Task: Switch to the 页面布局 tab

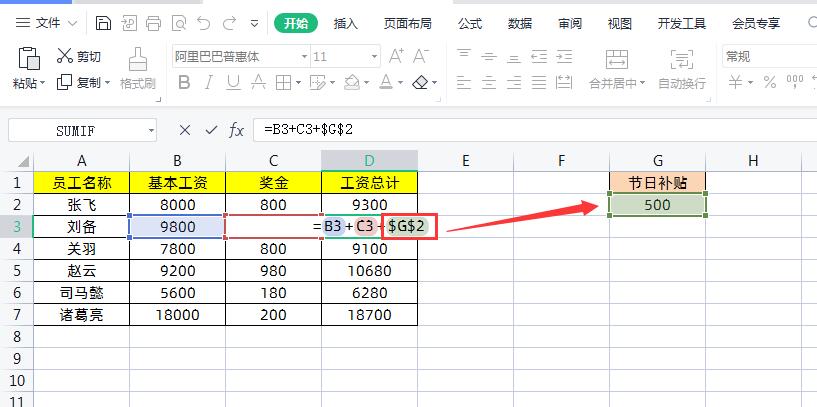Action: pos(407,23)
